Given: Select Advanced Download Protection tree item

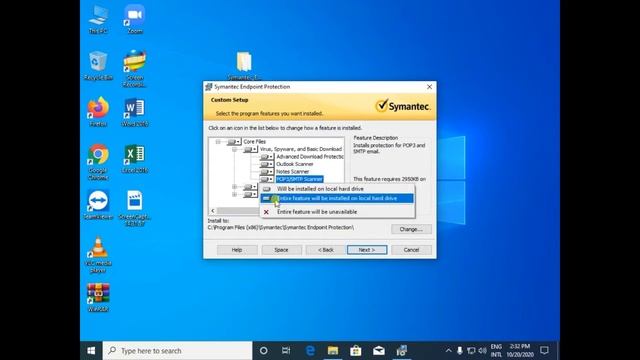Looking at the screenshot, I should 310,157.
